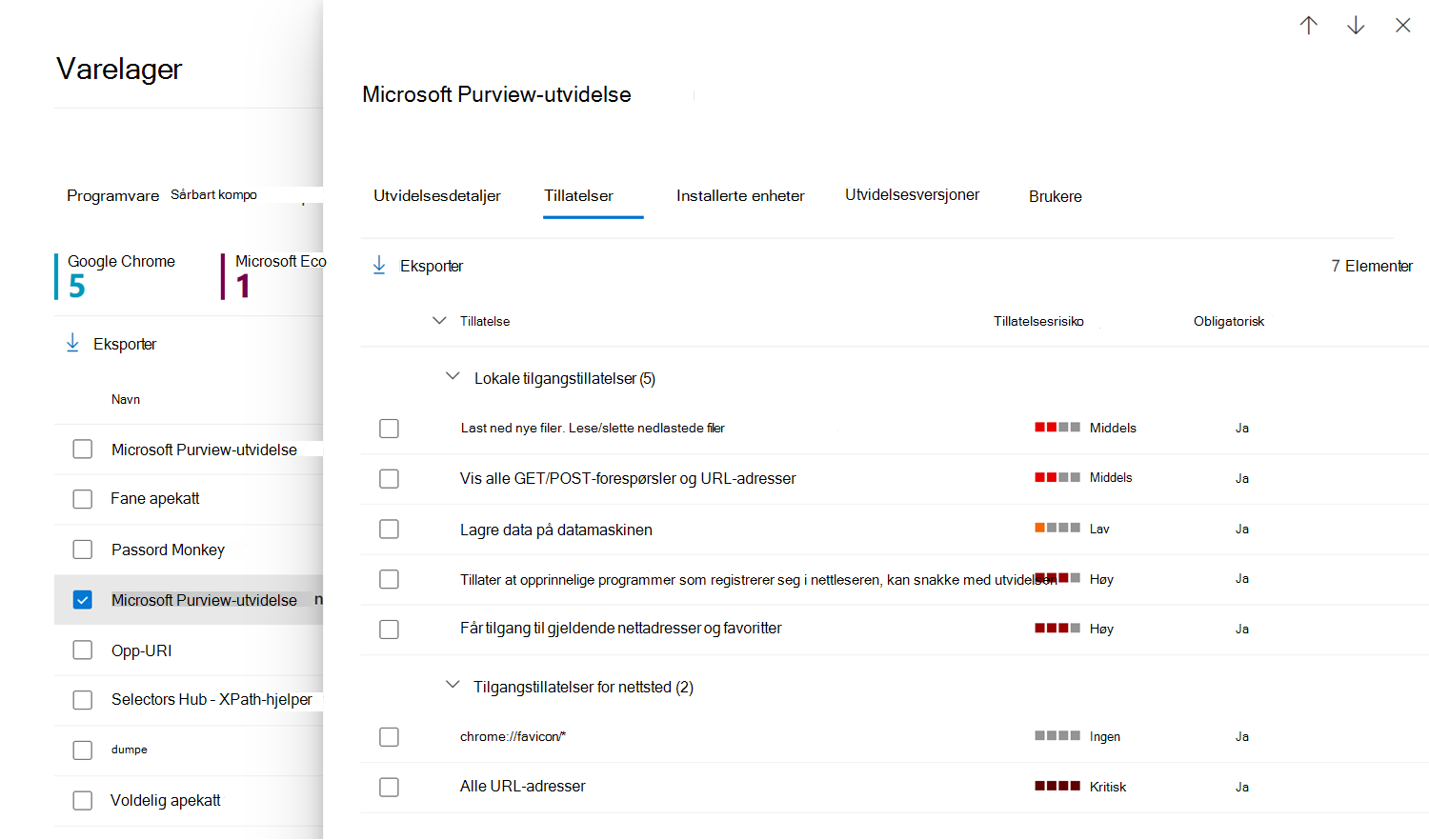Viewport: 1429px width, 840px height.
Task: Click the 'Ingen' risk label
Action: pyautogui.click(x=1105, y=736)
